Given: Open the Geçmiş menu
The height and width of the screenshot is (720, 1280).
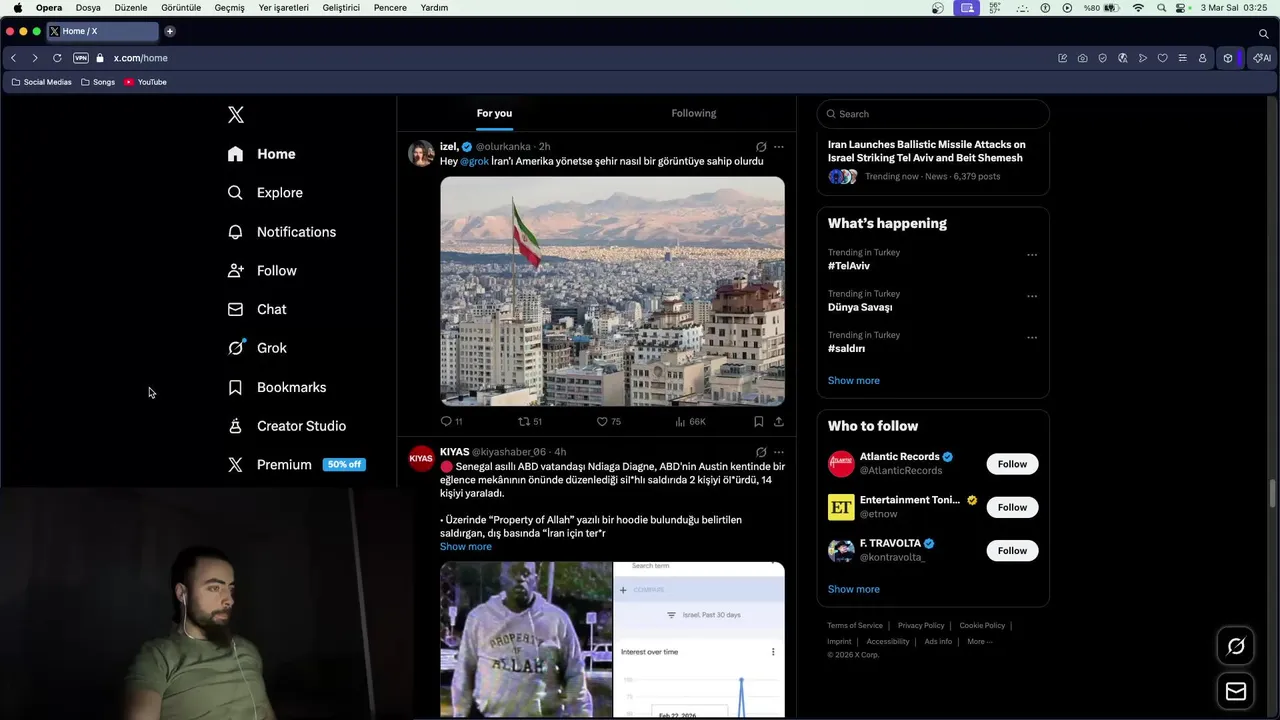Looking at the screenshot, I should [229, 8].
